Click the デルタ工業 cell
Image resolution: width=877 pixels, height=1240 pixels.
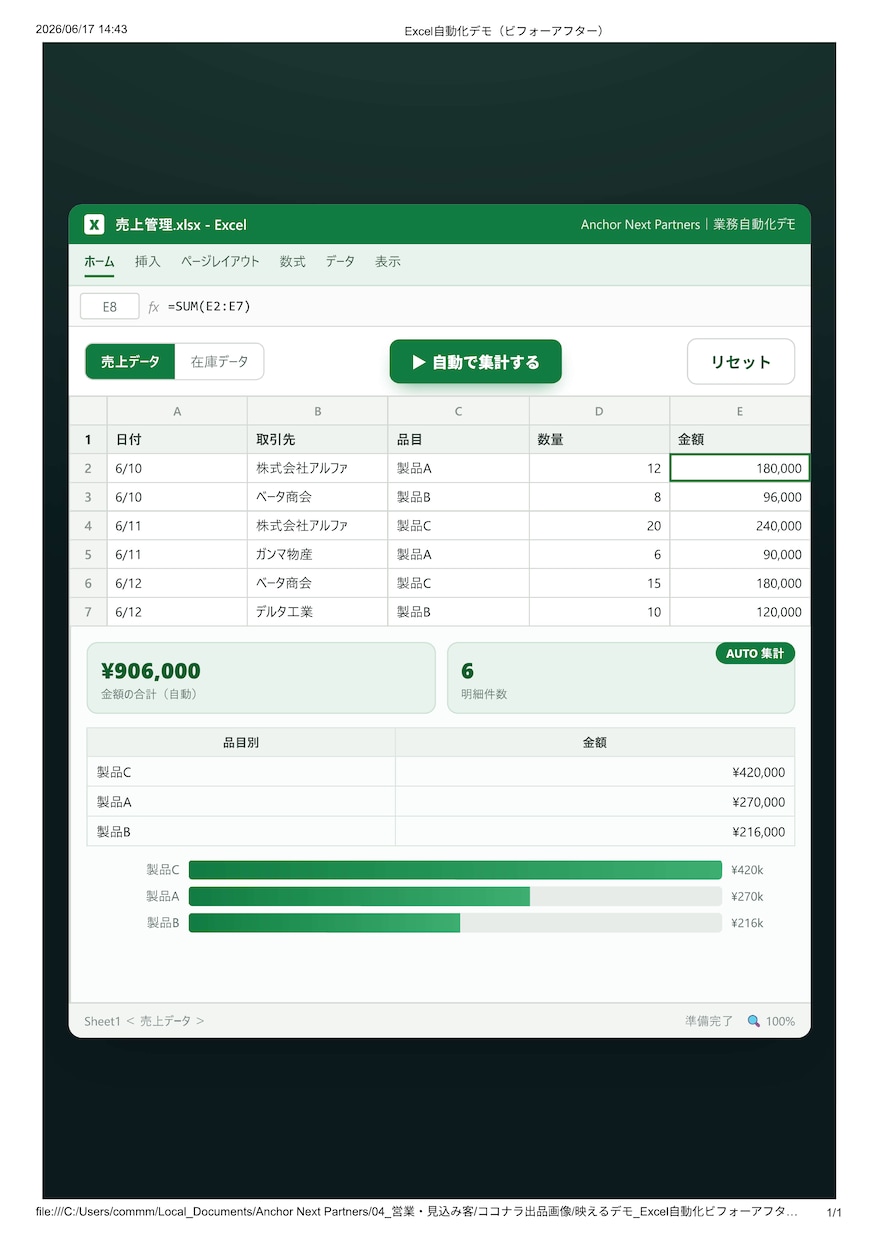click(318, 612)
